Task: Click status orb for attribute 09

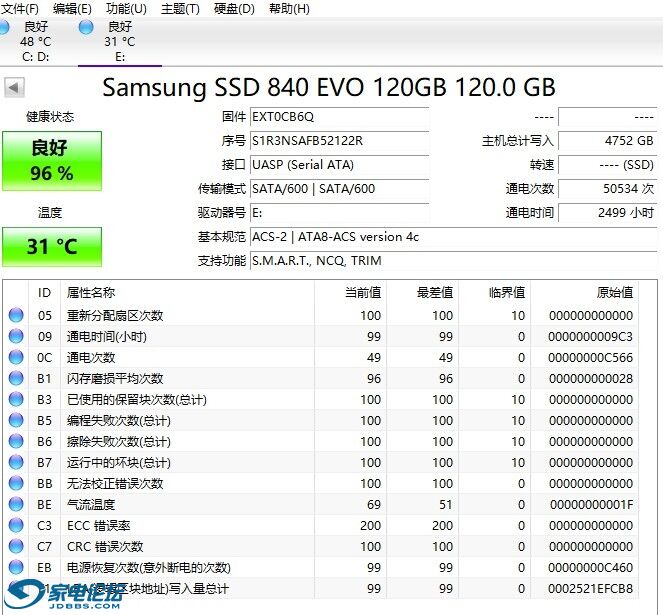Action: click(16, 336)
